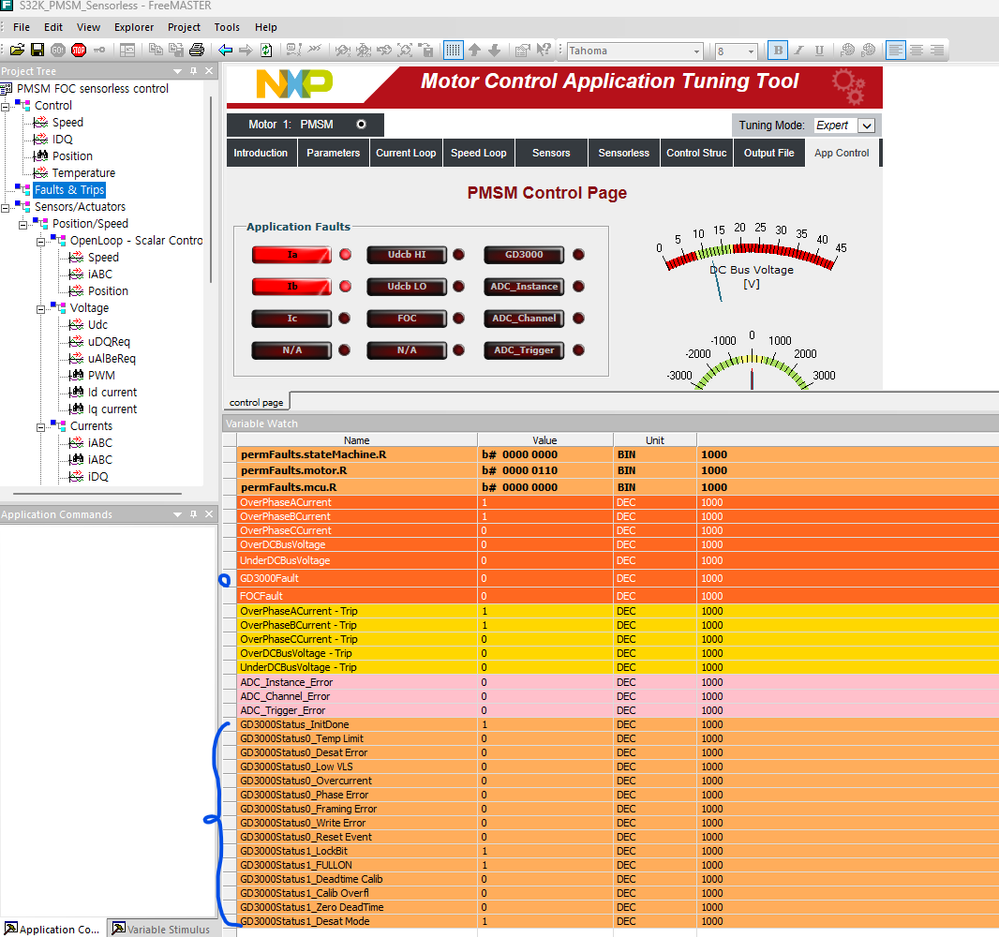Click the Udcb HI fault button

(x=406, y=255)
